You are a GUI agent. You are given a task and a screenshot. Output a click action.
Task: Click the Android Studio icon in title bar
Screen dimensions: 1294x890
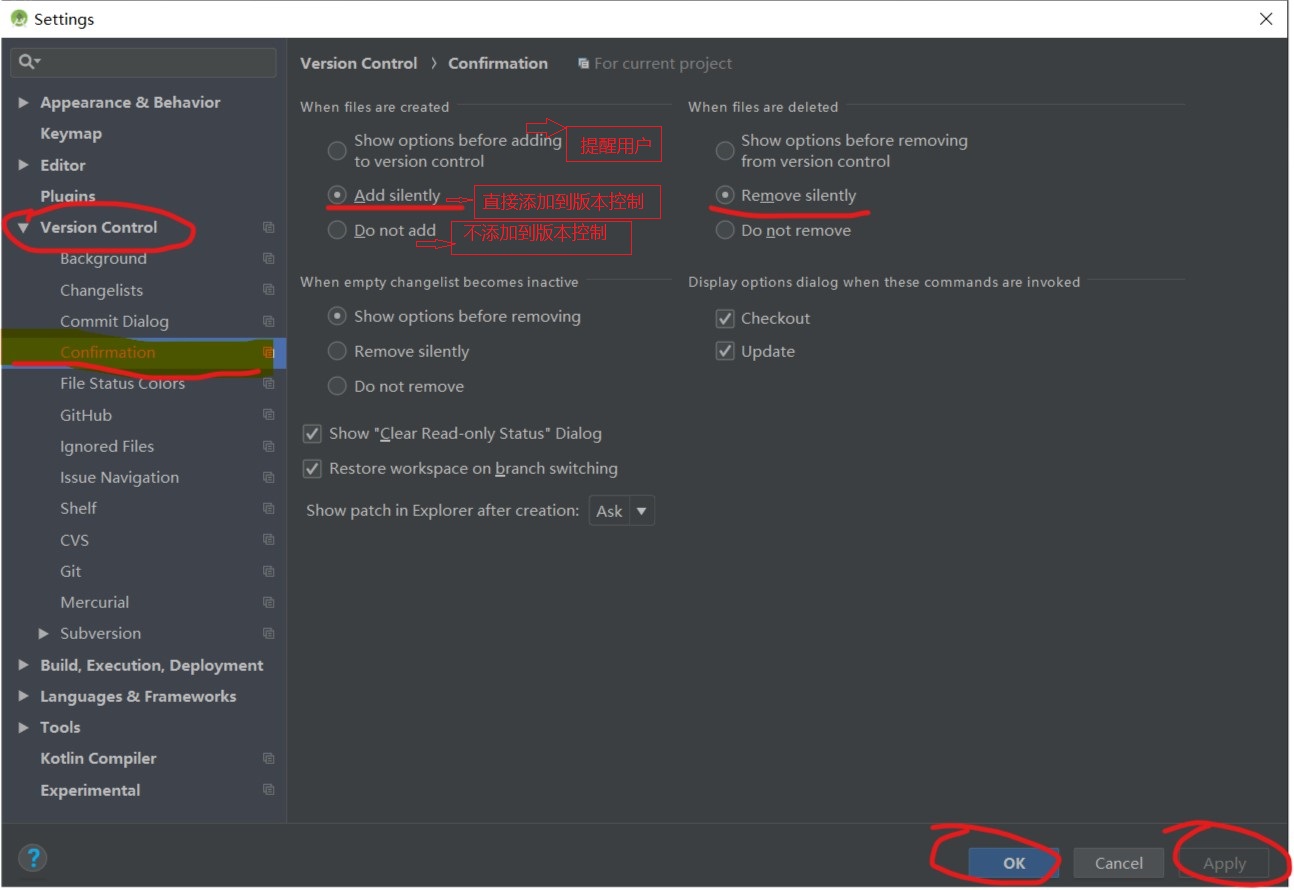18,19
